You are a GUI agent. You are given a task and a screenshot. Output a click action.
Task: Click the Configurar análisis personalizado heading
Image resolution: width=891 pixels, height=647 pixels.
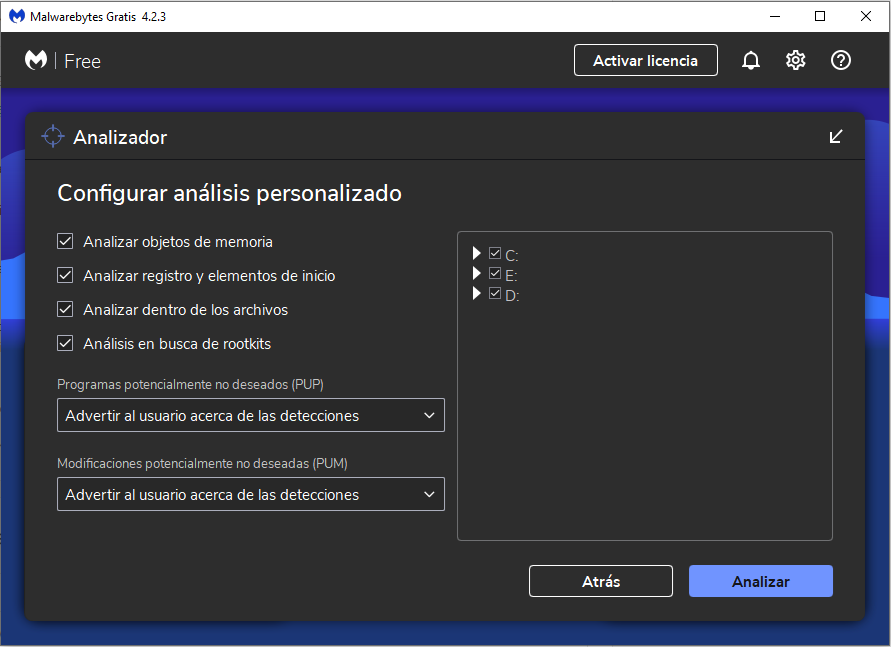coord(230,193)
